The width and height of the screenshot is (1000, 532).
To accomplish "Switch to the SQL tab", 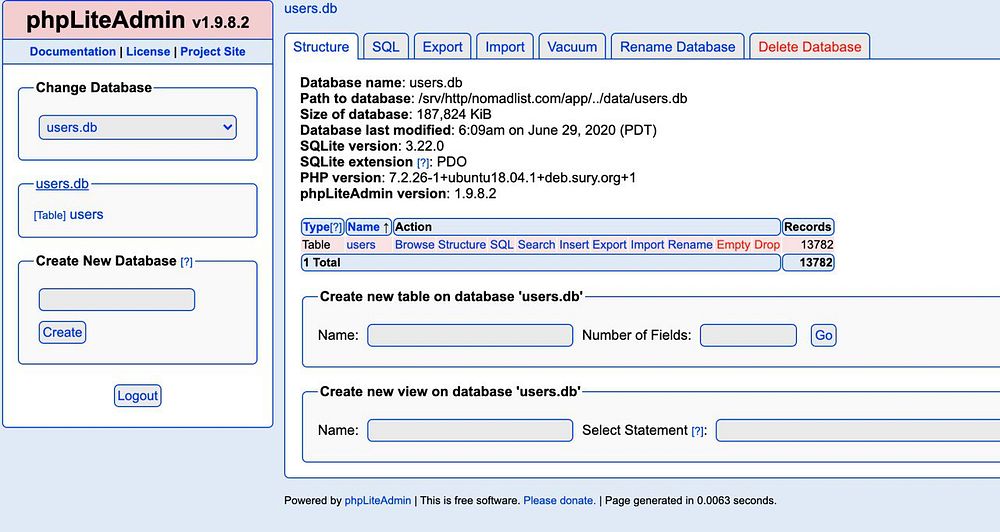I will coord(385,47).
